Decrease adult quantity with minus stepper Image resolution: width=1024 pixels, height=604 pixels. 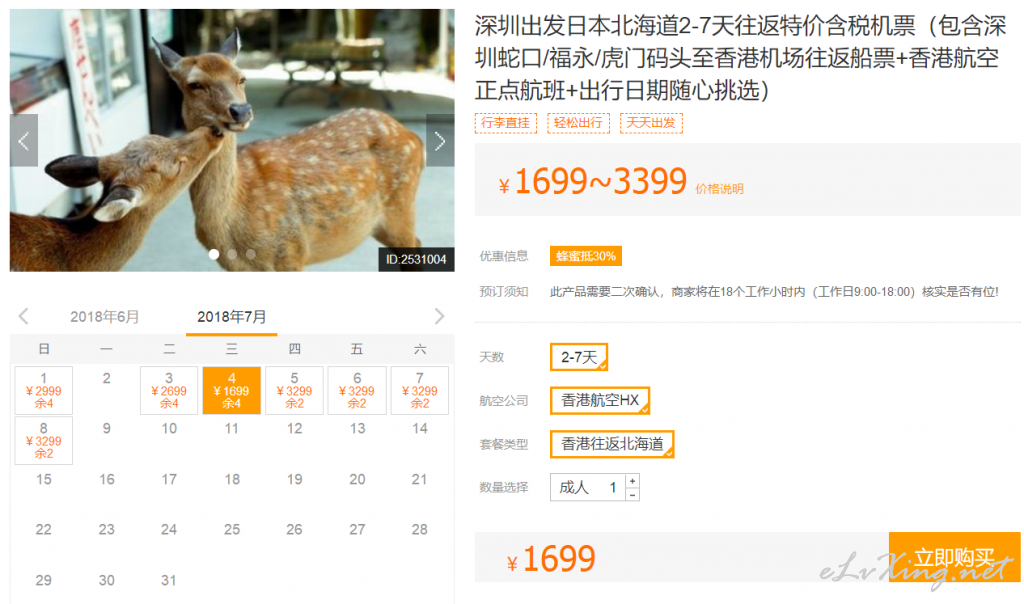(632, 494)
